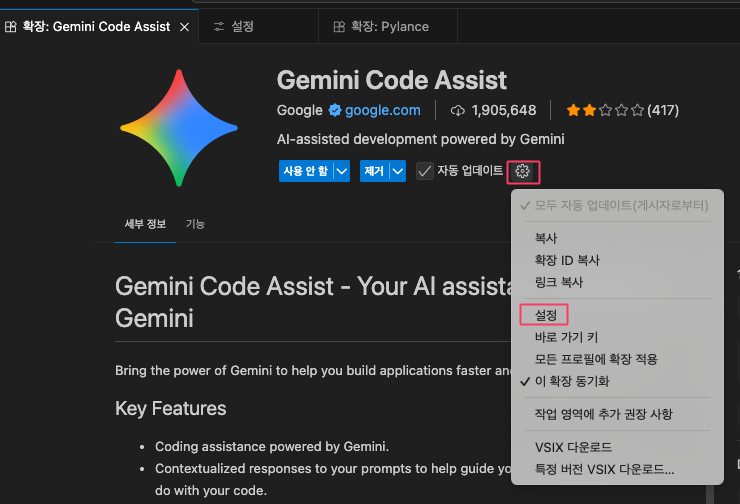The image size is (740, 504).
Task: Click the 제거 button
Action: 374,171
